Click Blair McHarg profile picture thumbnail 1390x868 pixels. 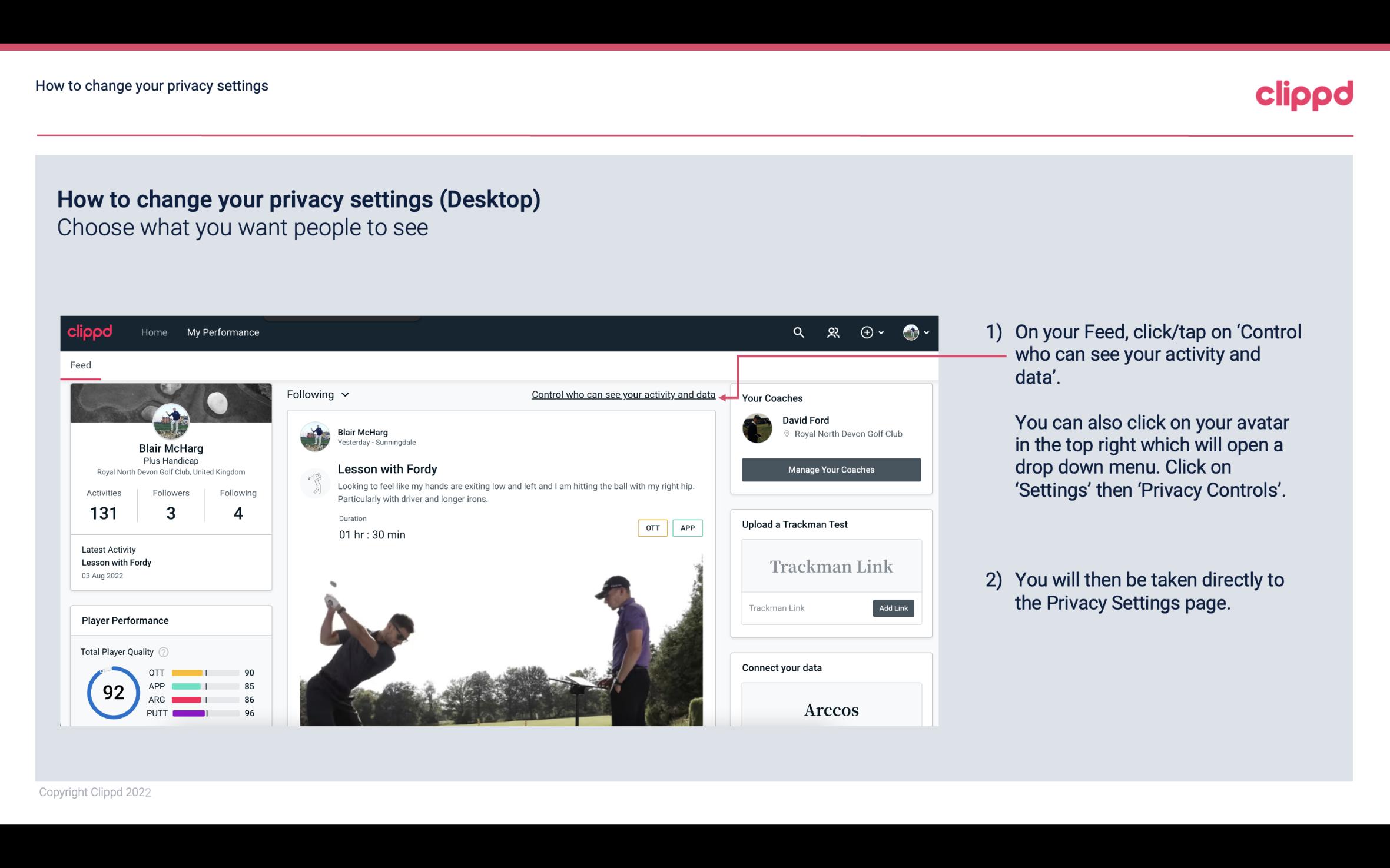click(x=170, y=421)
